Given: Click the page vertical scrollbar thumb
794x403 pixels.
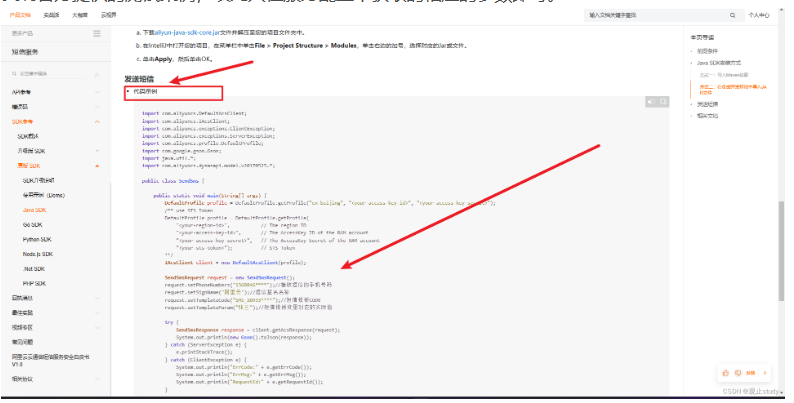Looking at the screenshot, I should point(781,252).
